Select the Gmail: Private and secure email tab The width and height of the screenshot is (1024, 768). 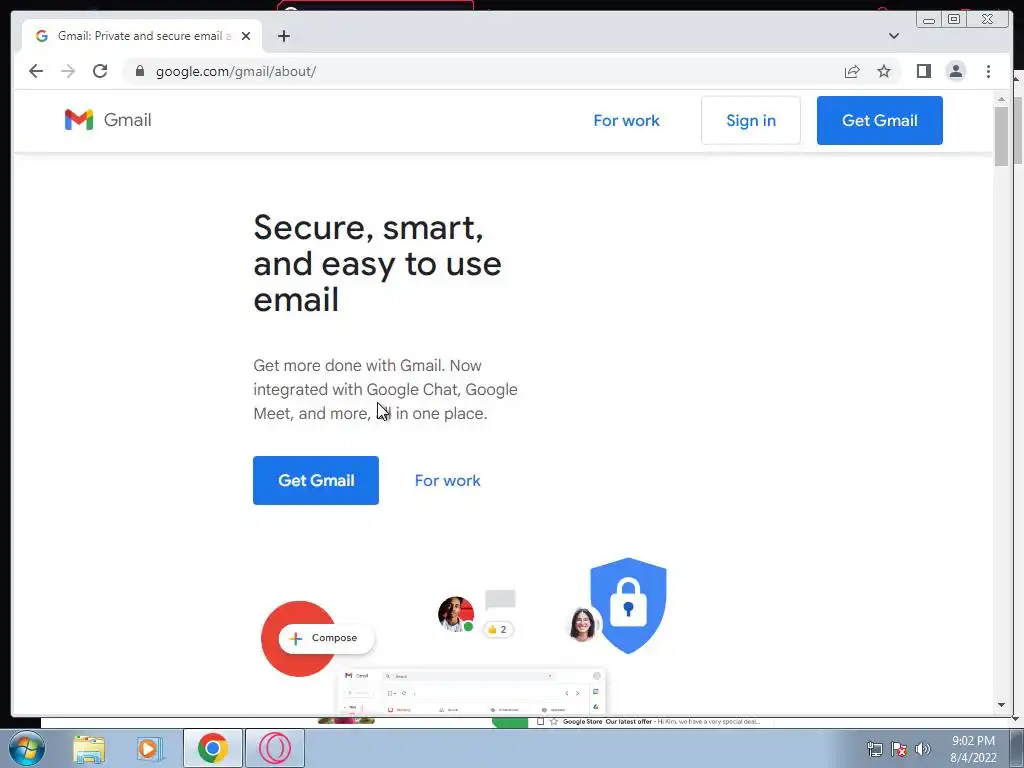tap(142, 36)
